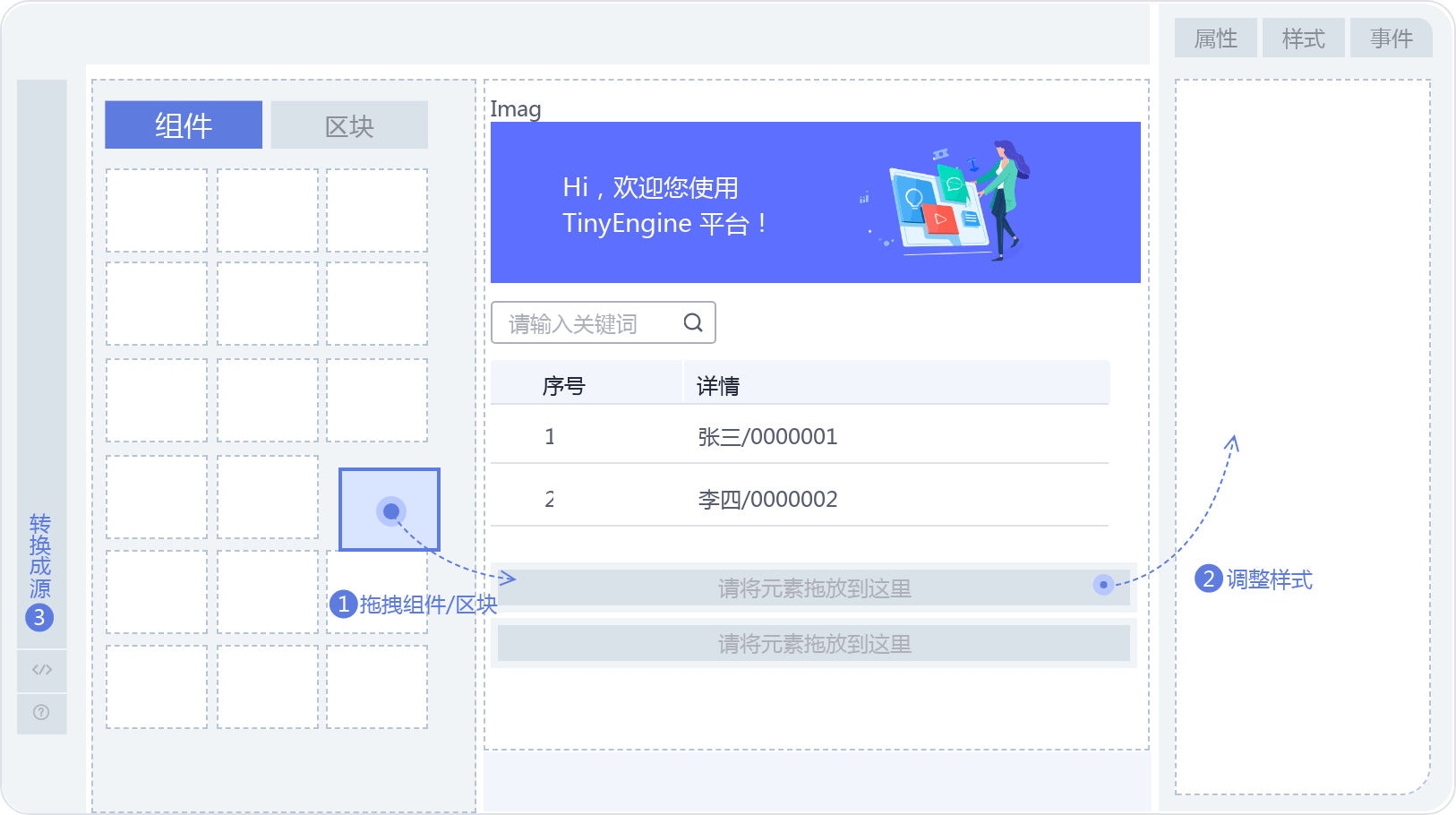Click the 序号 column header
Screen dimensions: 1456x815
click(x=564, y=386)
